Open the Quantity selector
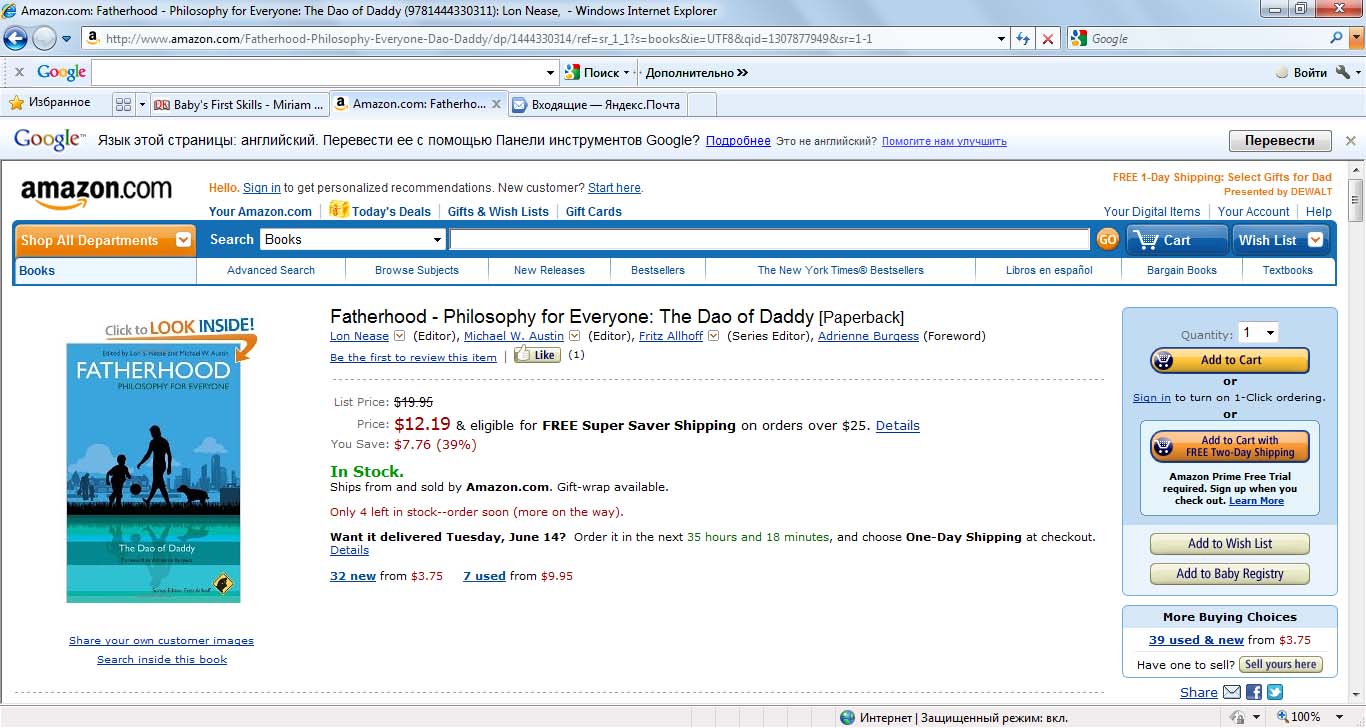This screenshot has width=1366, height=728. (x=1259, y=333)
